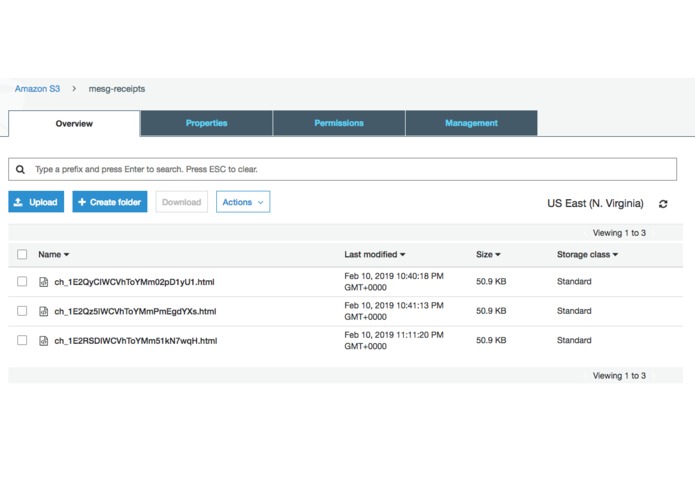
Task: Click the file icon for ch_1E2QyCIWCVhToYMm02pD1yU1.html
Action: (43, 282)
